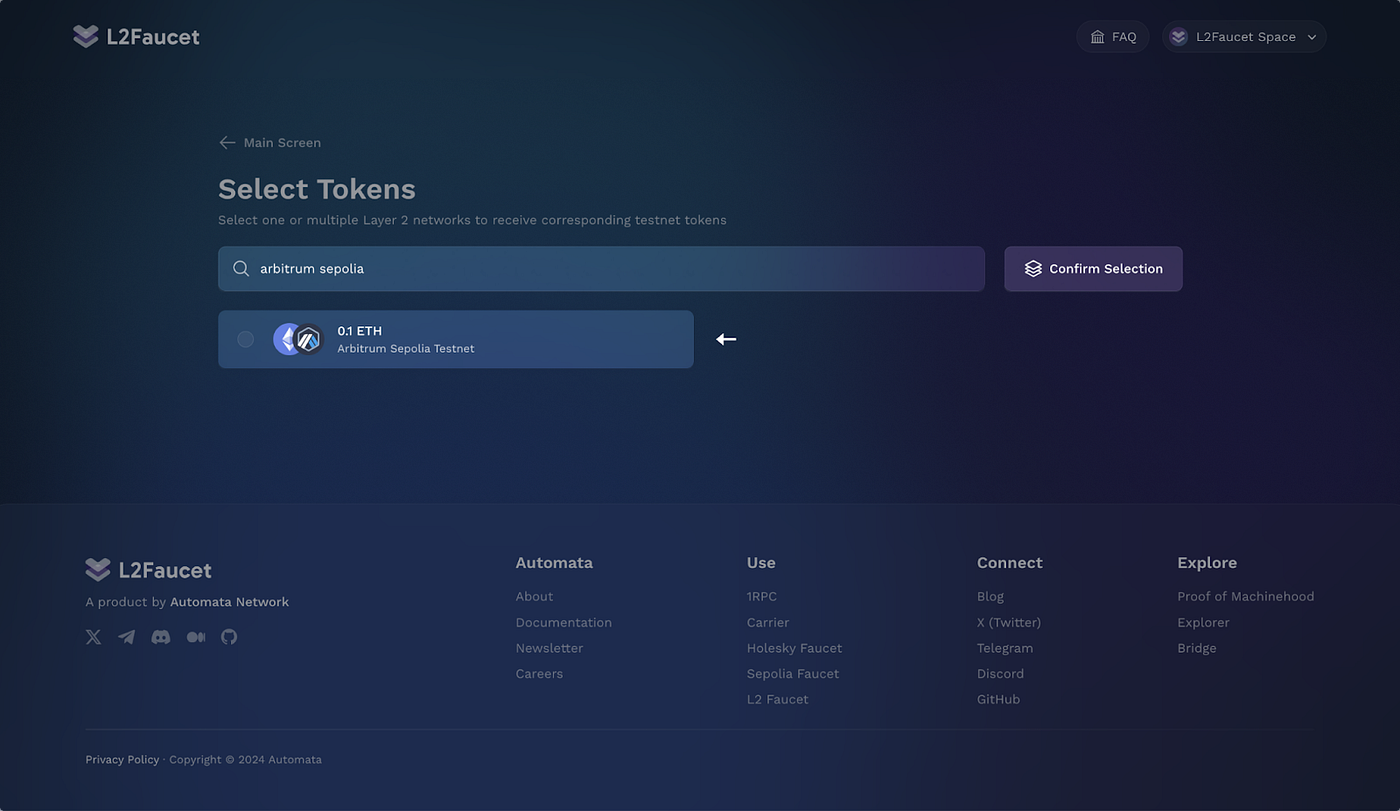Image resolution: width=1400 pixels, height=811 pixels.
Task: Open the Telegram text link under Connect
Action: (x=1005, y=648)
